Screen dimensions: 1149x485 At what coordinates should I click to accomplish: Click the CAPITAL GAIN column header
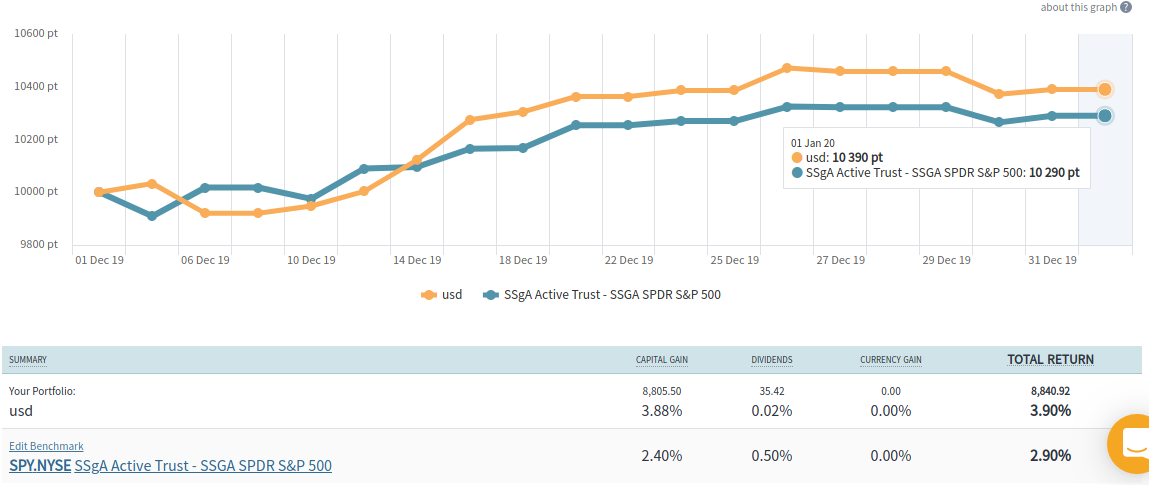point(662,360)
